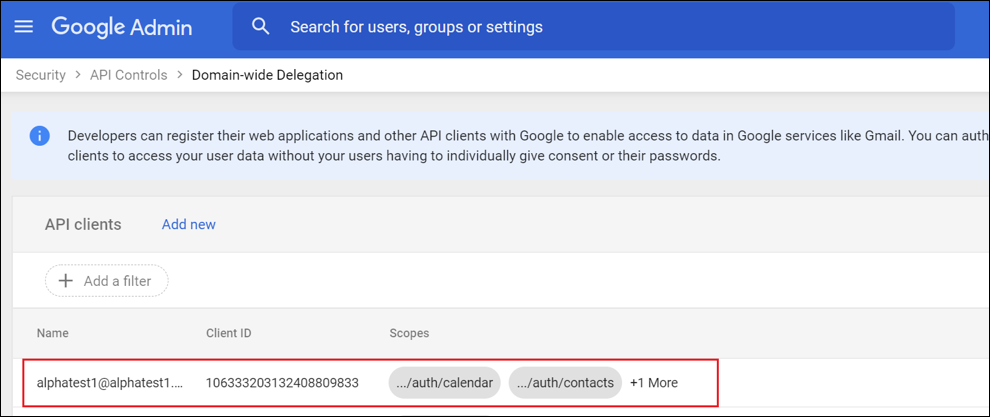
Task: Click client ID number 106333203132408809833
Action: point(282,383)
